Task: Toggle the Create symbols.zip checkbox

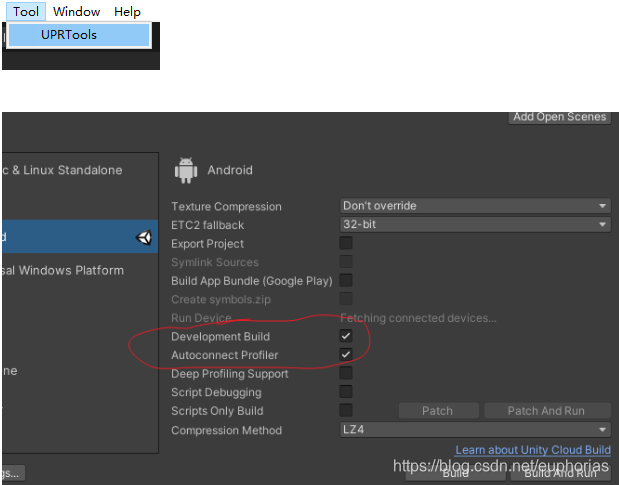Action: pyautogui.click(x=346, y=299)
